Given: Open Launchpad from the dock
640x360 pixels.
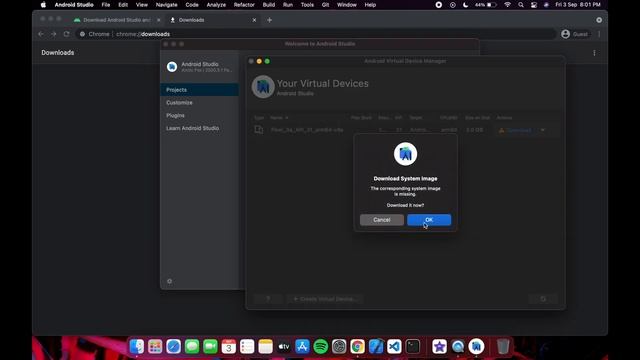Looking at the screenshot, I should [155, 347].
